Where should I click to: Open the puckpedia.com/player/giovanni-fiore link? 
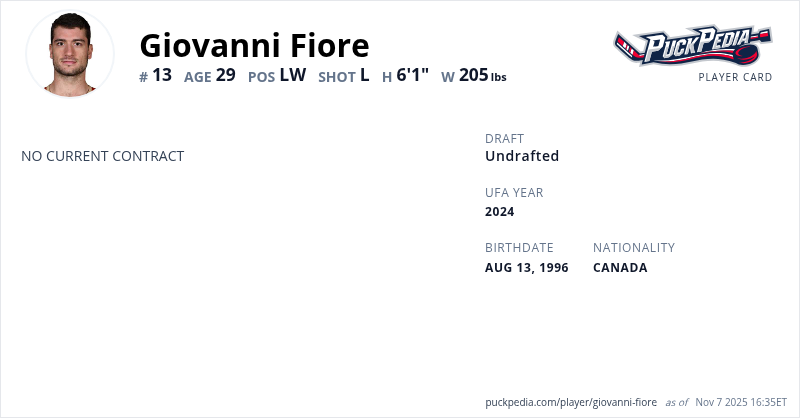coord(571,402)
